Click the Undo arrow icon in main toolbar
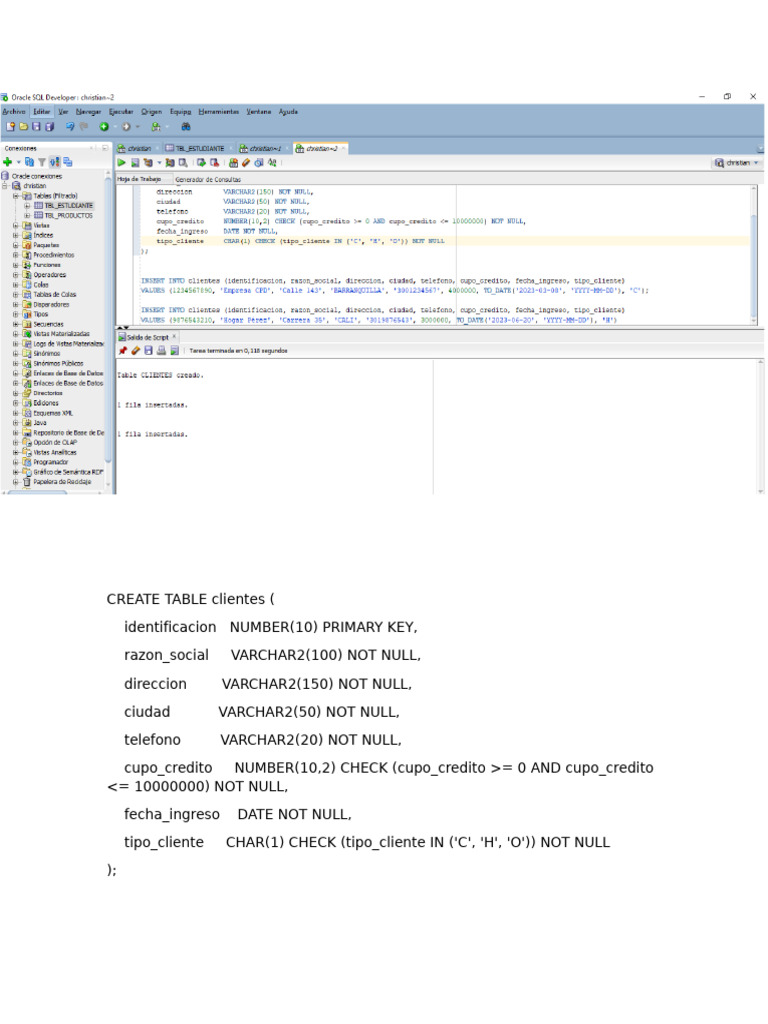768x1024 pixels. (69, 127)
